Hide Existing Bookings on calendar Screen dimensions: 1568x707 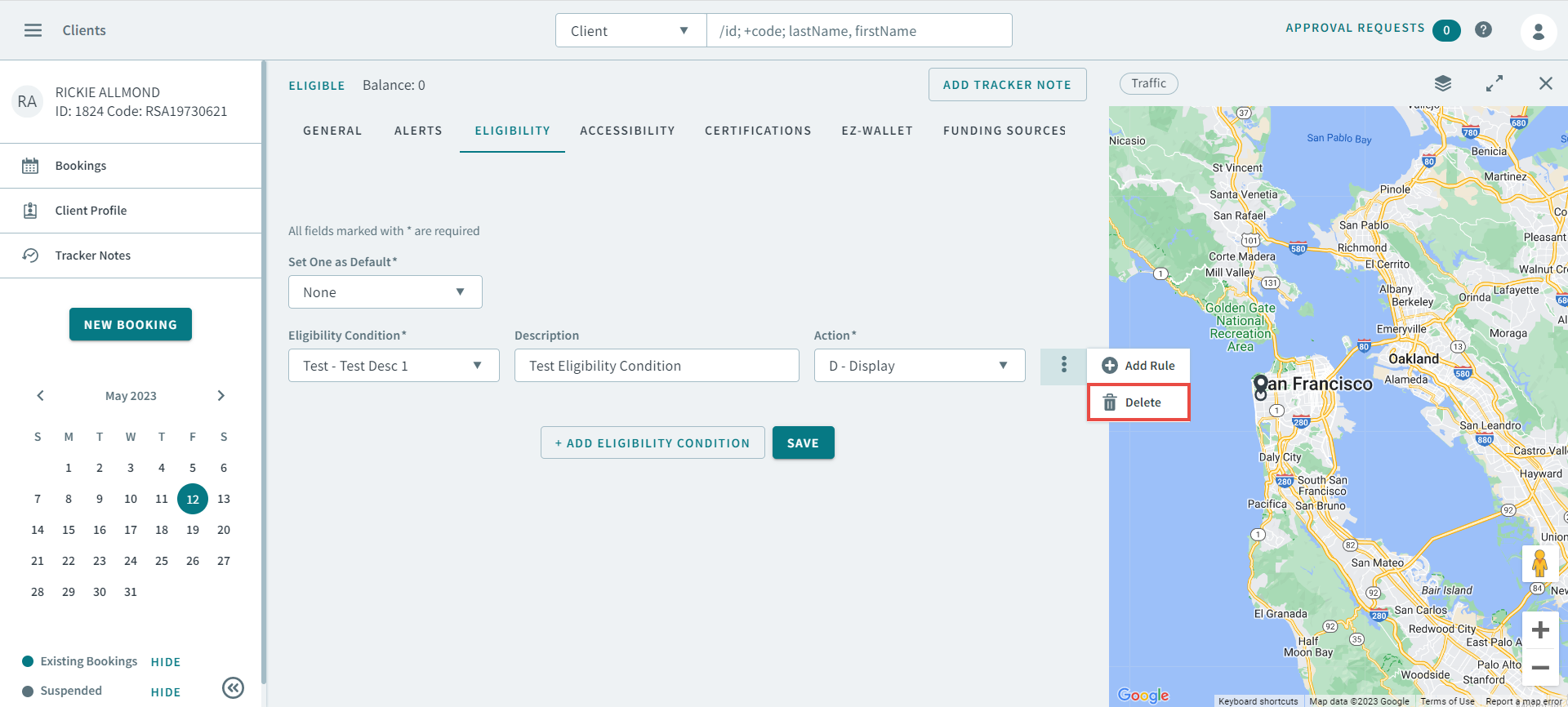(166, 662)
